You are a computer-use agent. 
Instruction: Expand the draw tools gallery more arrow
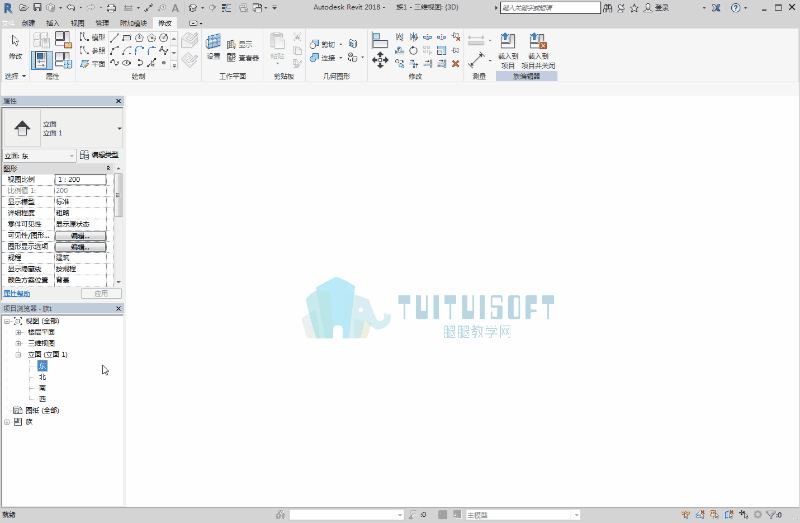[x=174, y=65]
